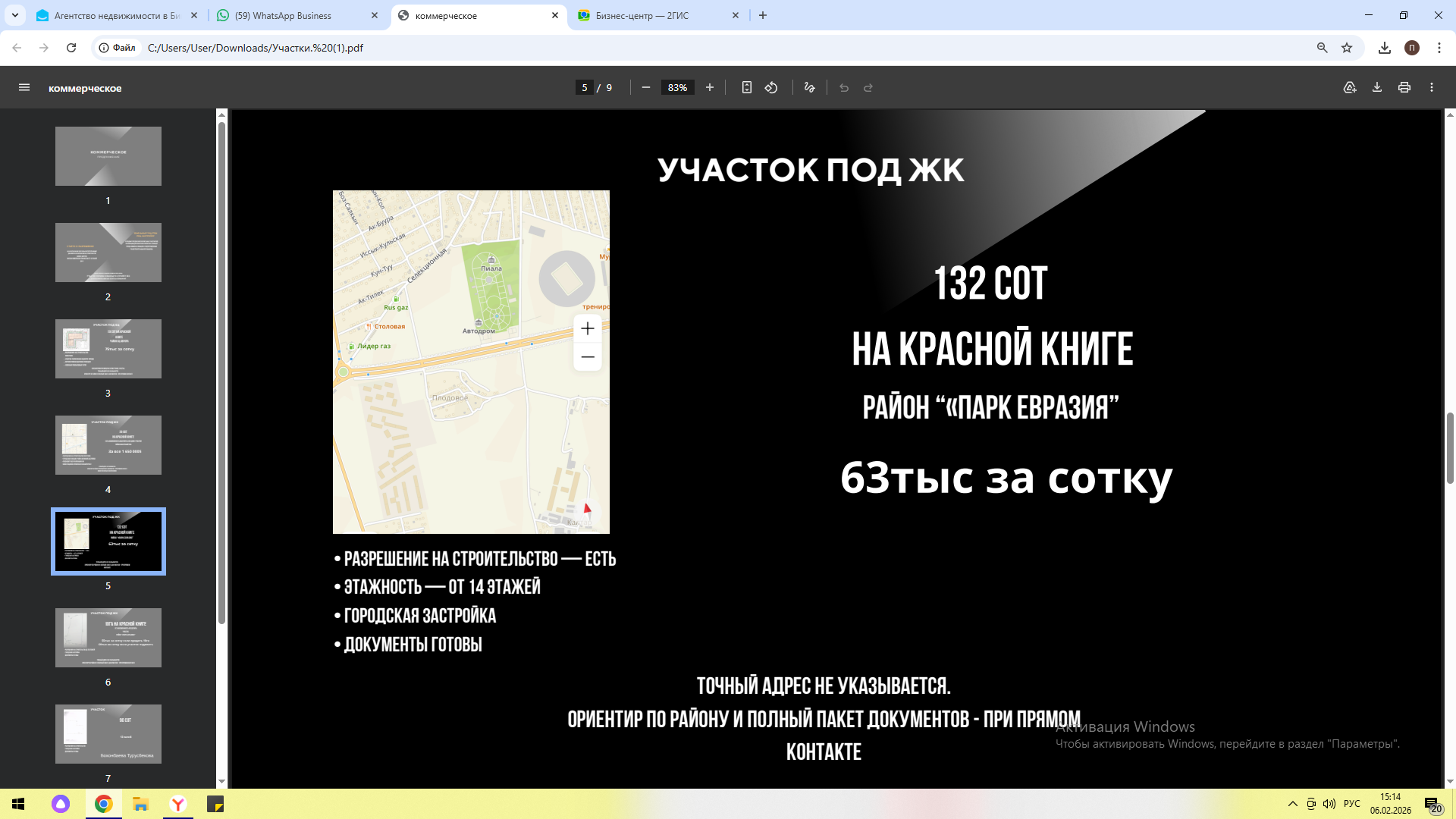Click the zoom in plus icon
Viewport: 1456px width, 819px height.
[710, 88]
